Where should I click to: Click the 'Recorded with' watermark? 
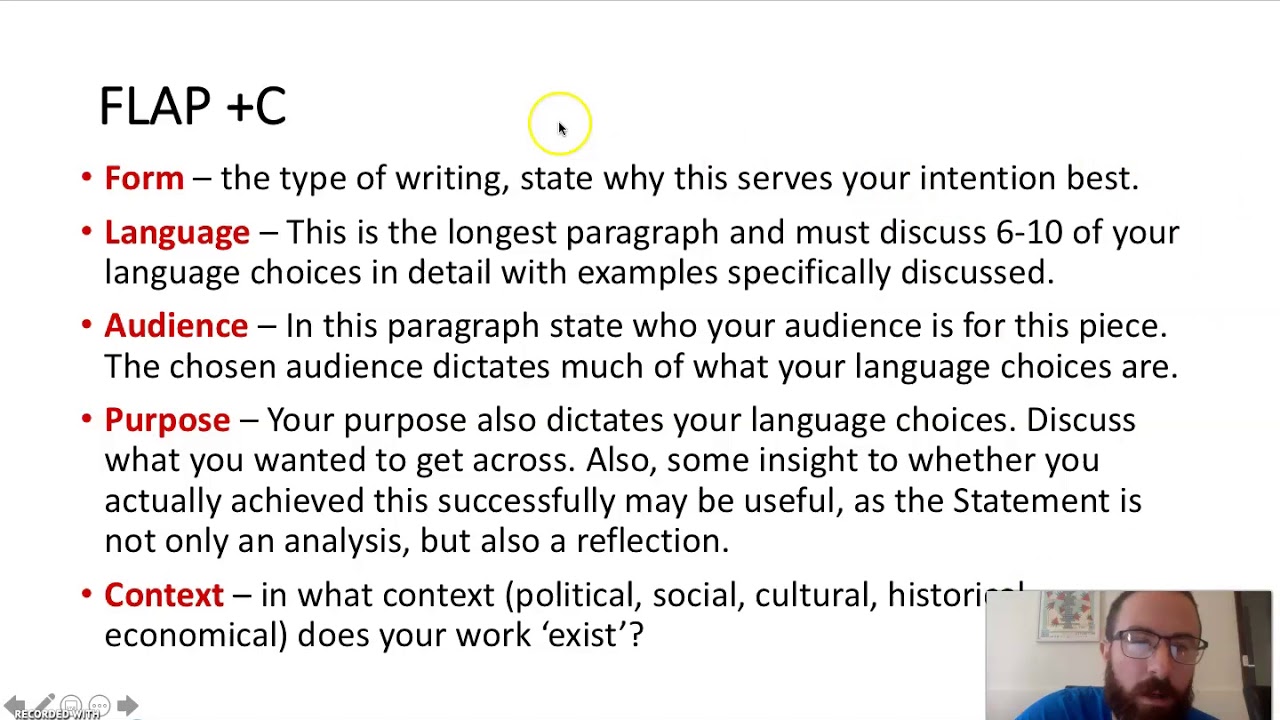click(x=56, y=714)
